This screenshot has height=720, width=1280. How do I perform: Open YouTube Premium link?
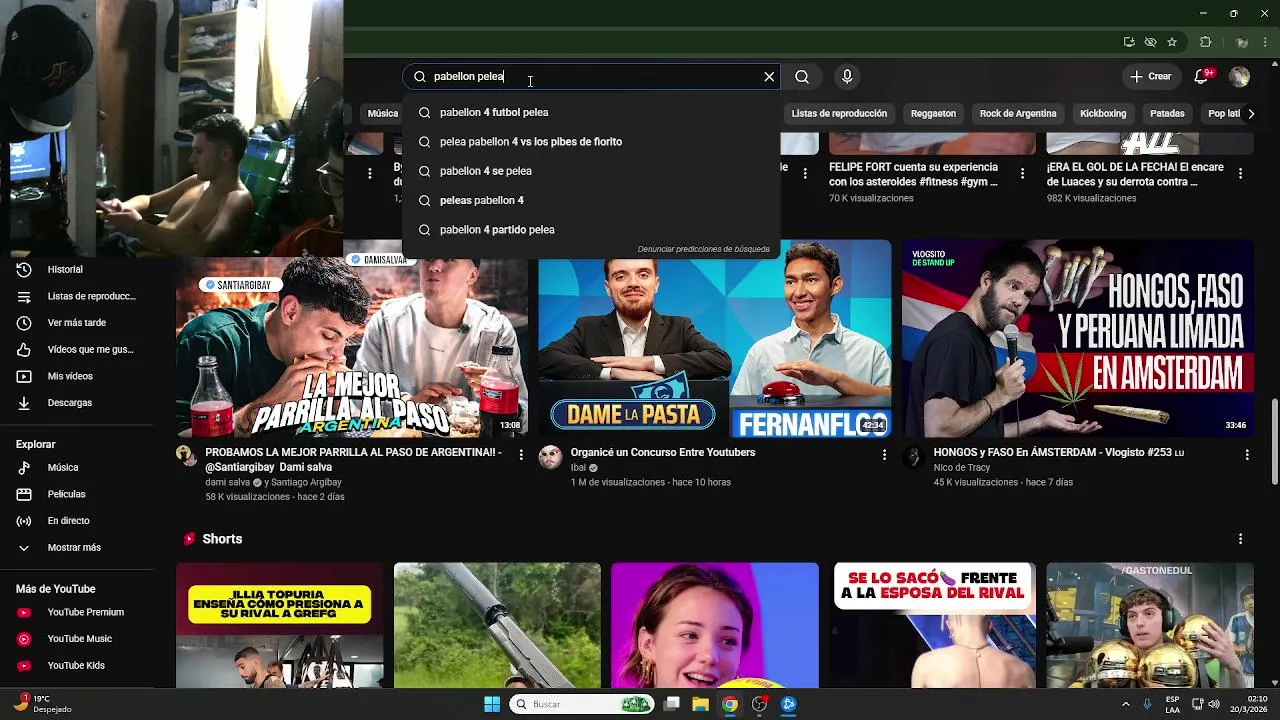click(77, 612)
